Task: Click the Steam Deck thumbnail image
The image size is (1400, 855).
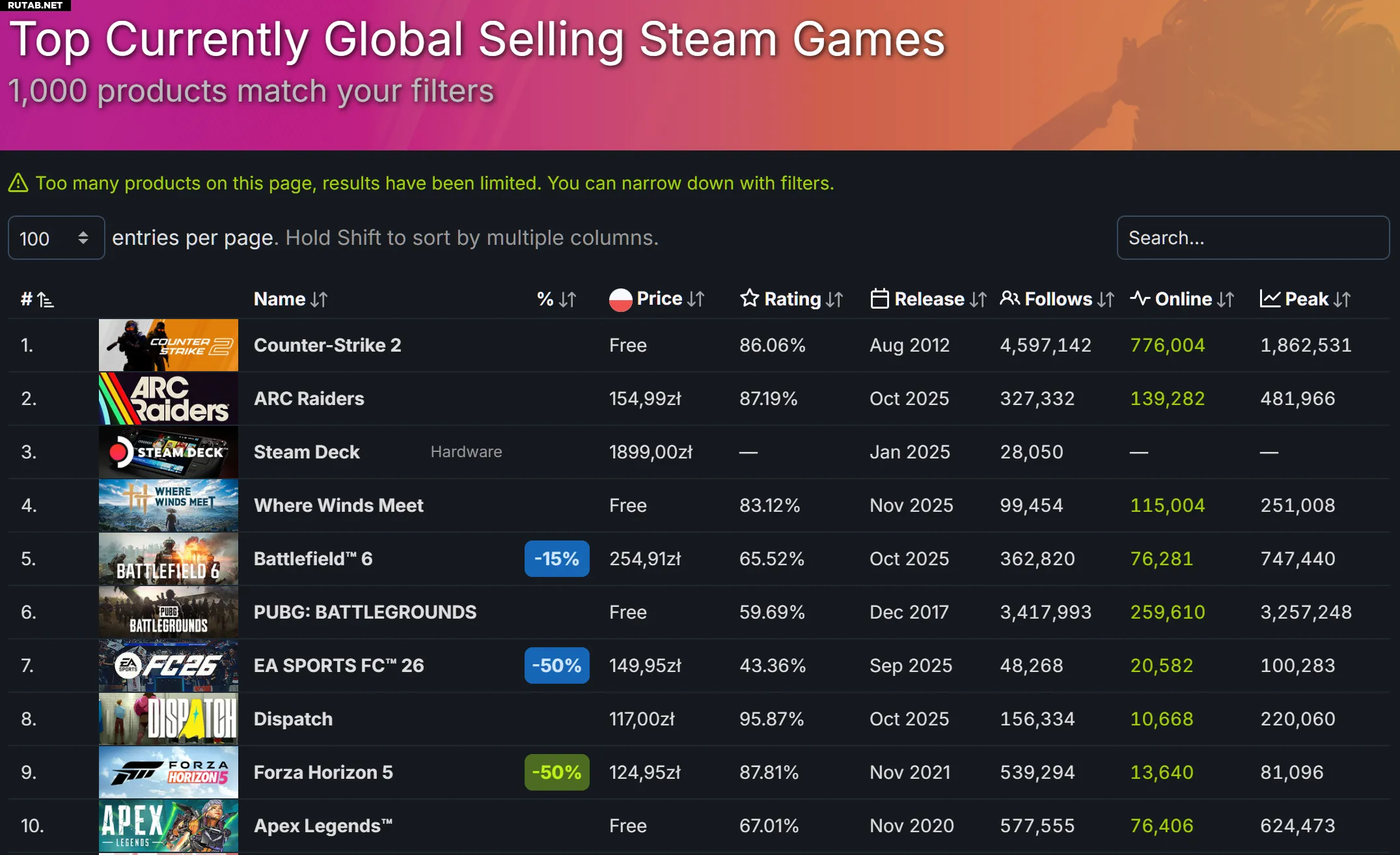Action: point(168,452)
